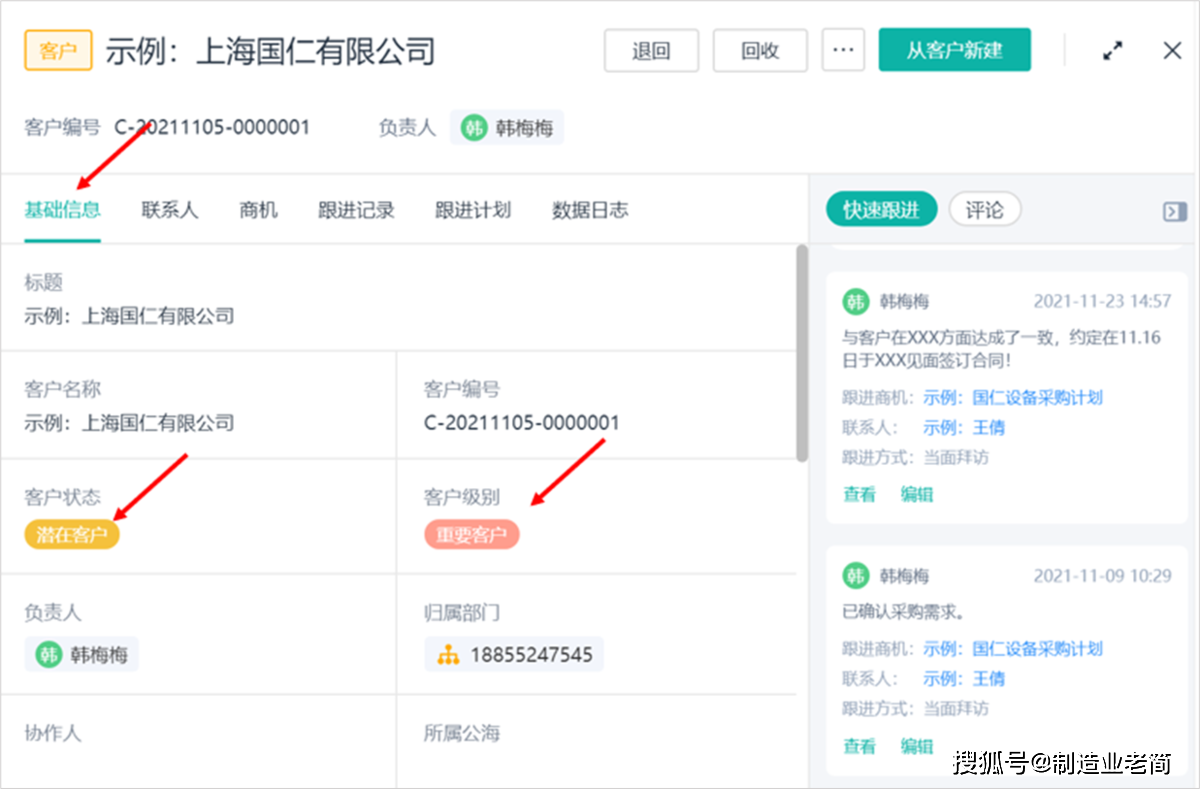Click the timestamp 2021-11-09 10:29

point(1102,576)
